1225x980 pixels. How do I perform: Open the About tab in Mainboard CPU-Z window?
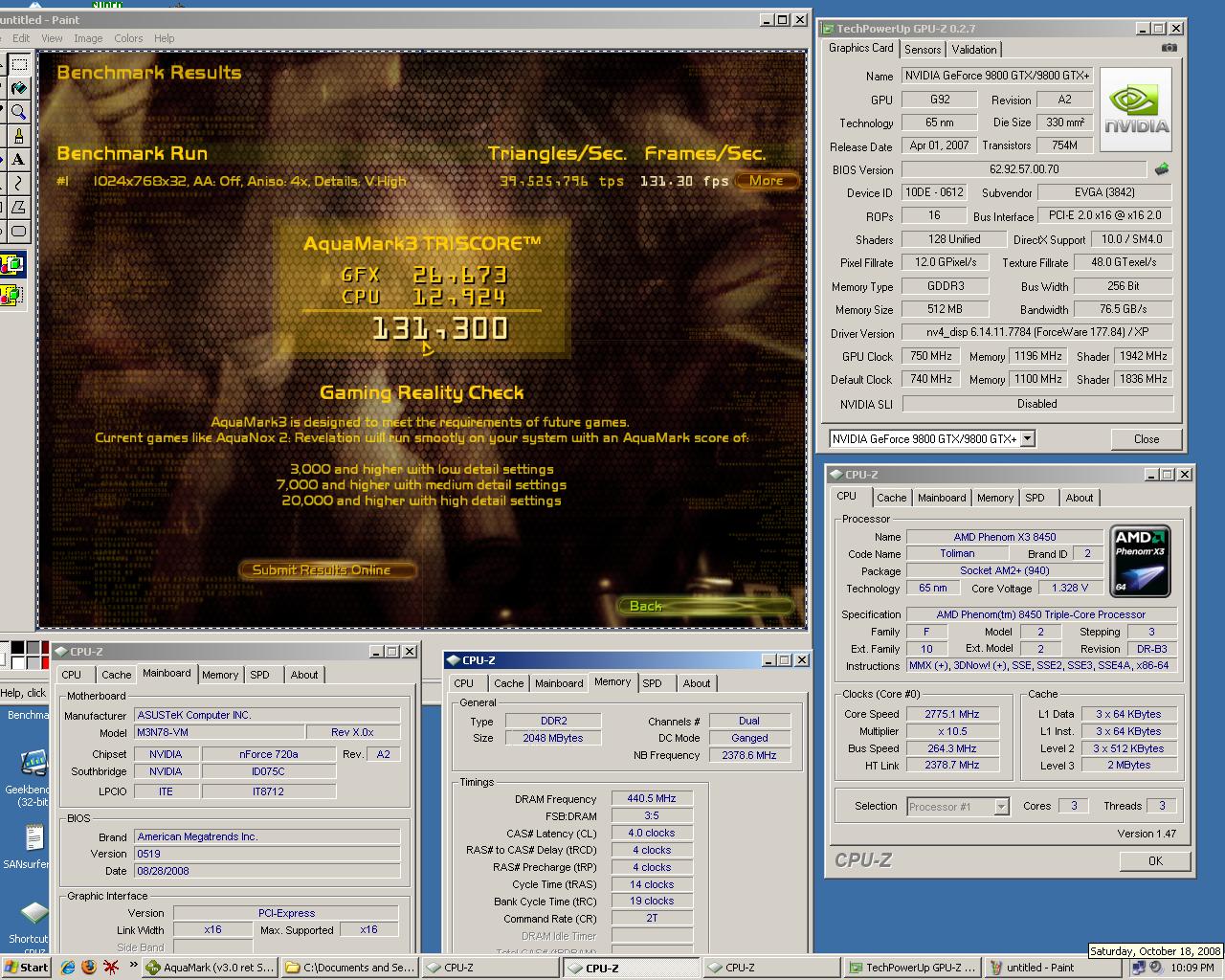point(304,675)
